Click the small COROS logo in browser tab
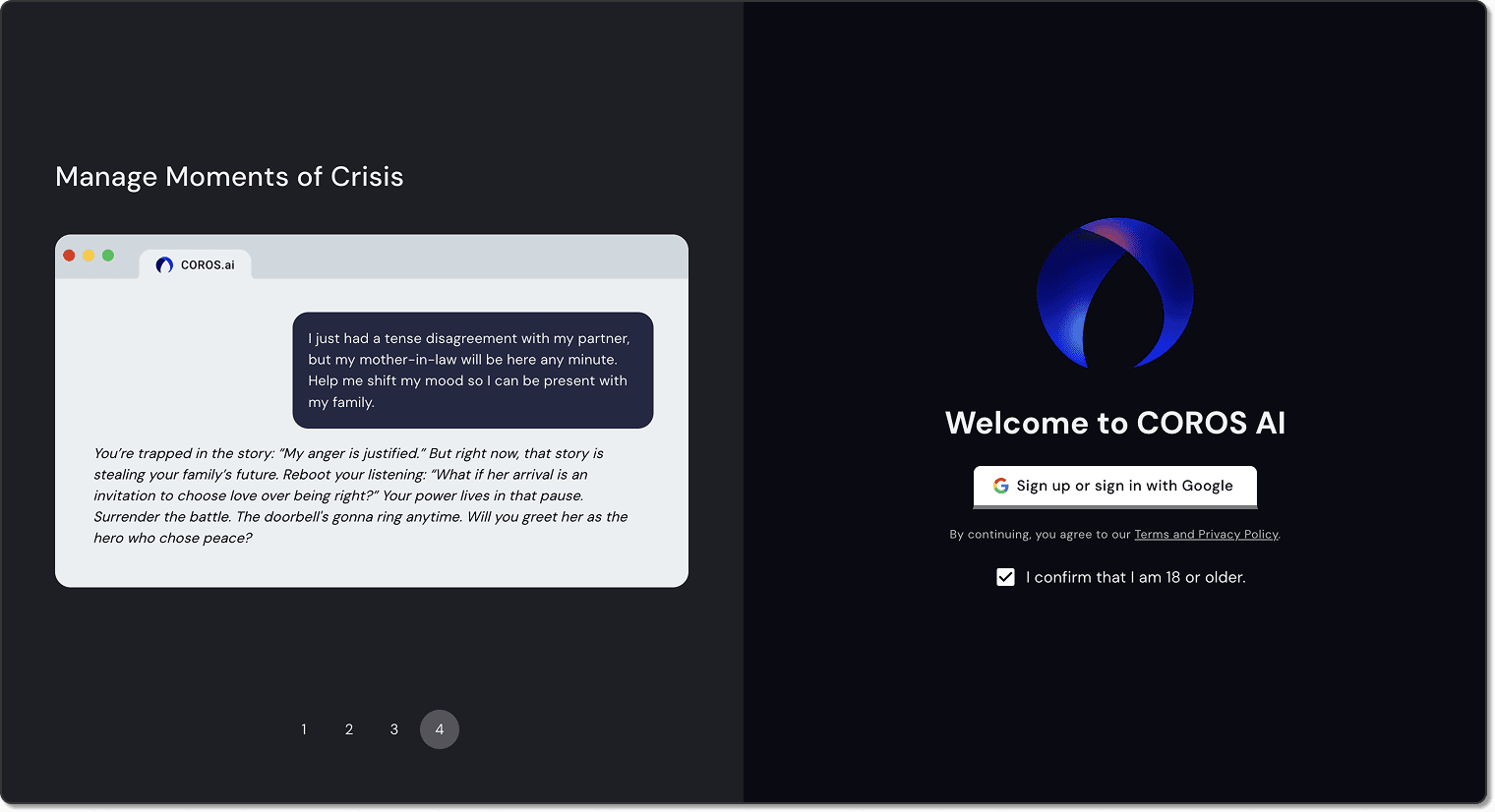The height and width of the screenshot is (812, 1495). point(164,265)
